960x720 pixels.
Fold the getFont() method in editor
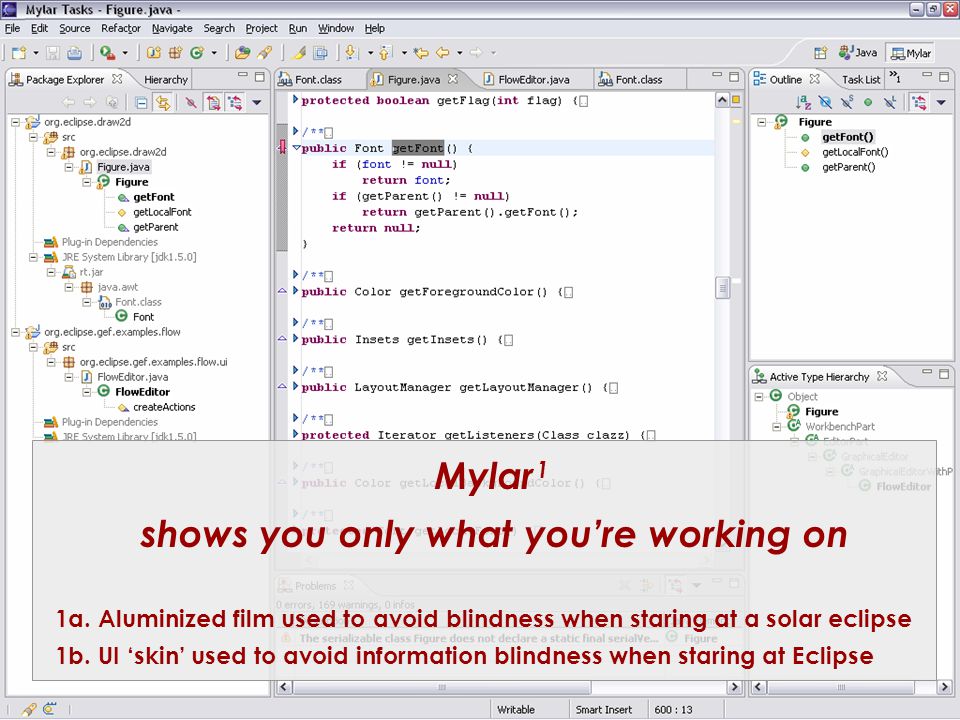point(296,148)
